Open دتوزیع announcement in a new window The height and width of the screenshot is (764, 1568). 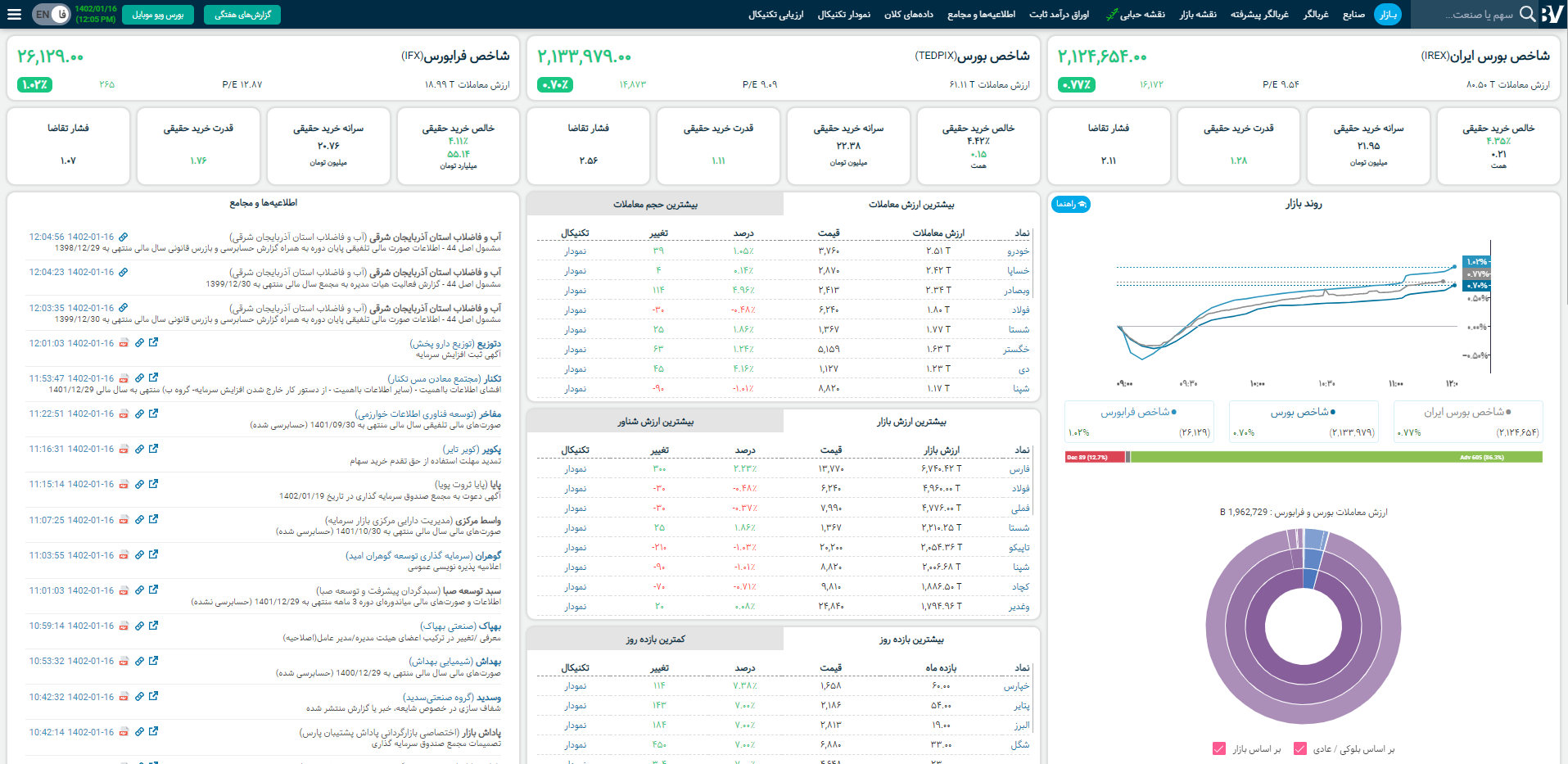coord(153,342)
